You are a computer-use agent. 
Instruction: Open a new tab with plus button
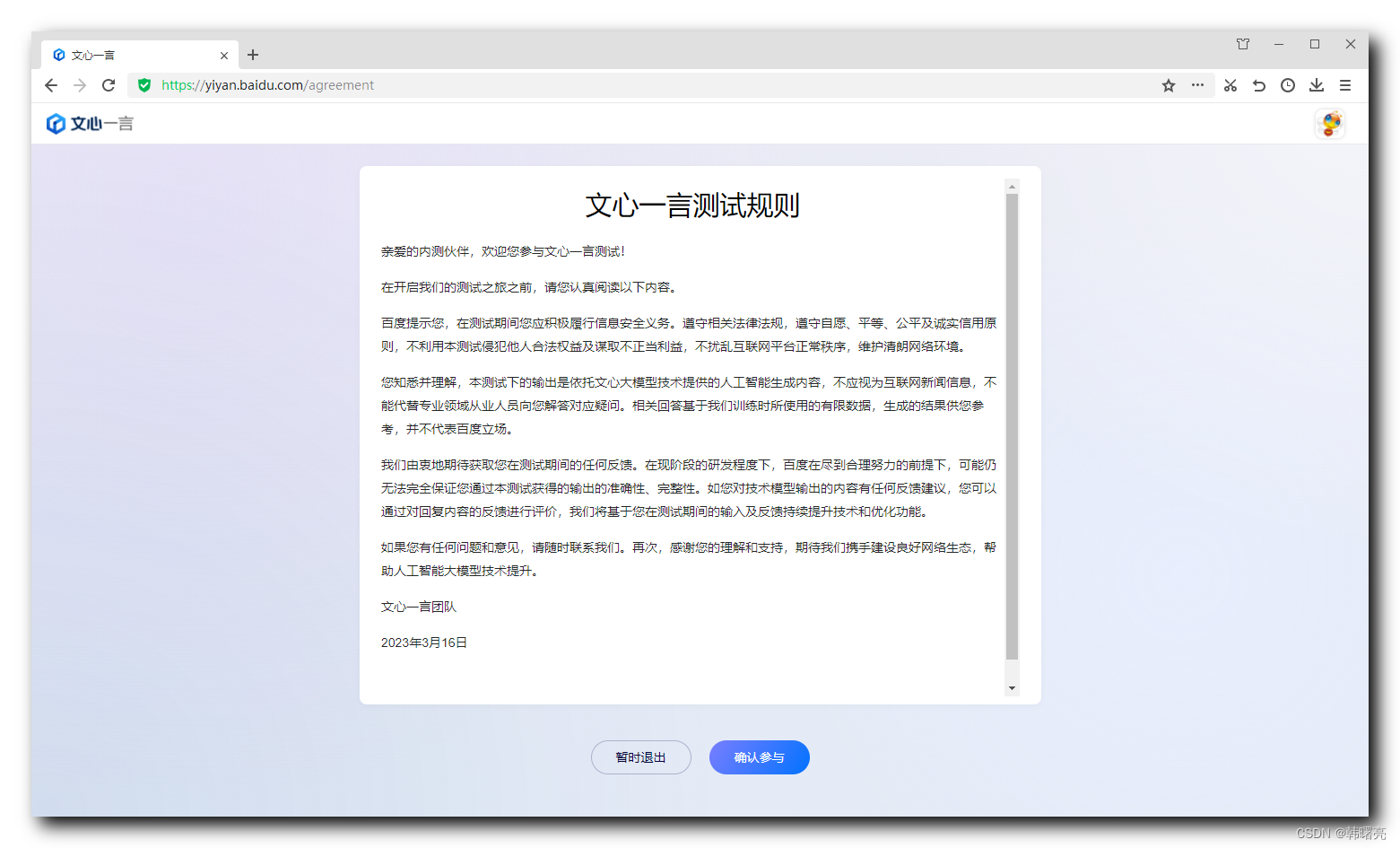(253, 55)
